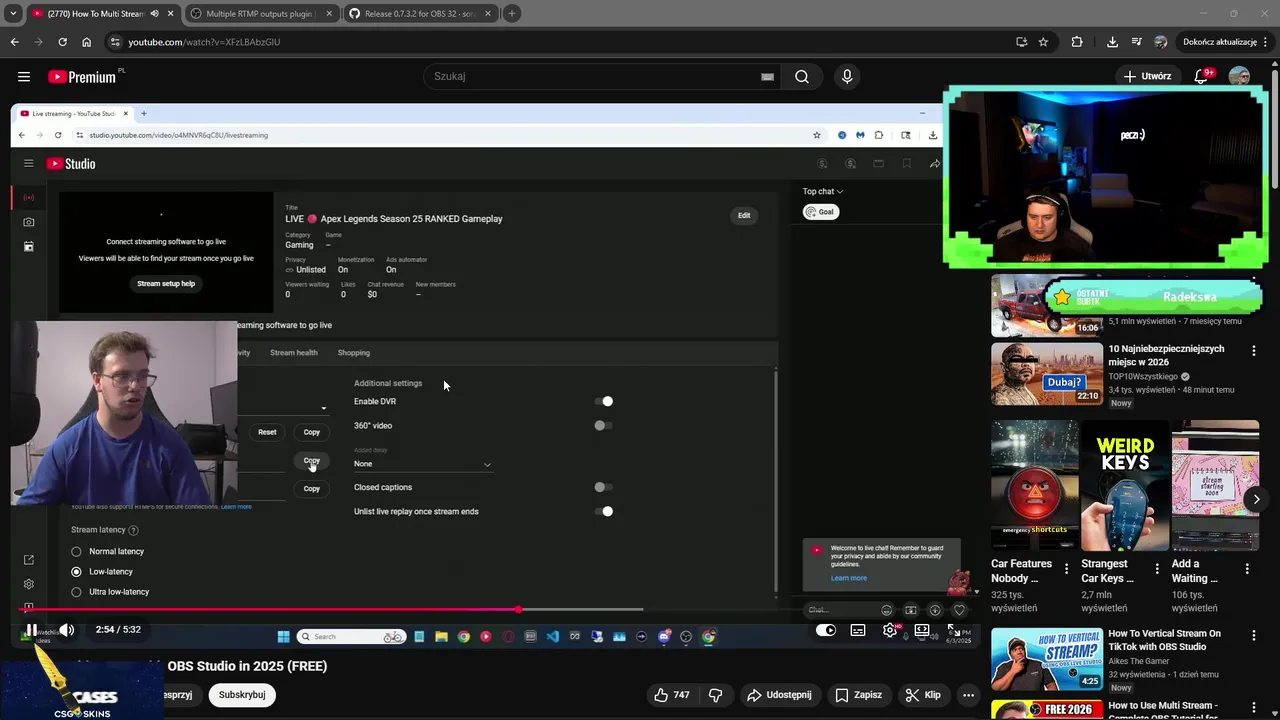The width and height of the screenshot is (1280, 720).
Task: Create a clip with the Klip button
Action: coord(923,695)
